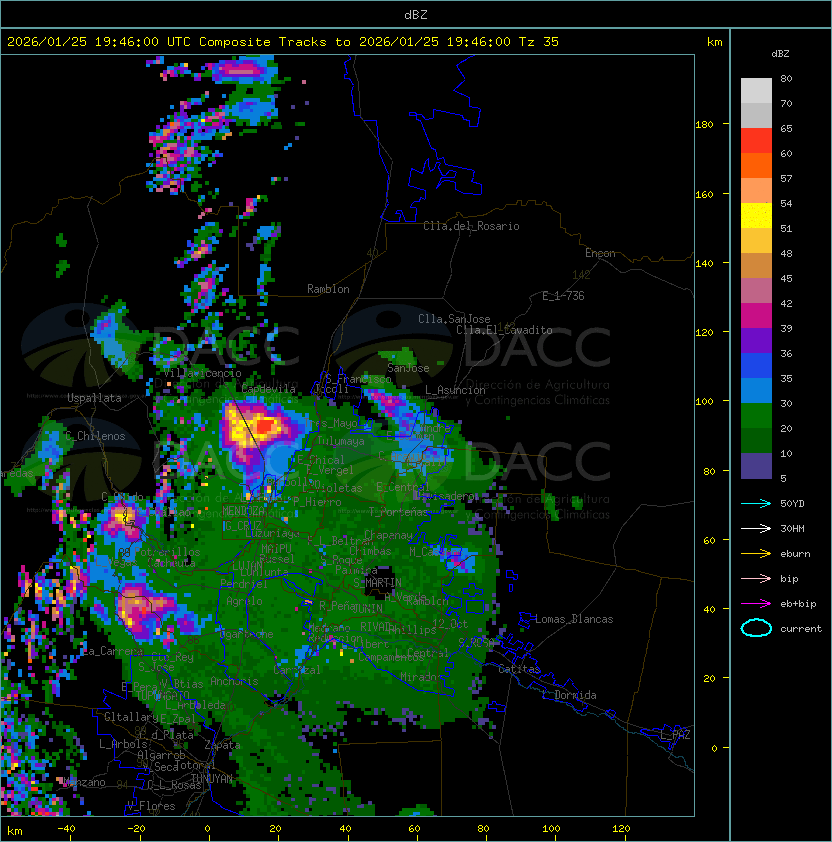
Task: Click the '180' tick on the vertical km axis
Action: [704, 125]
